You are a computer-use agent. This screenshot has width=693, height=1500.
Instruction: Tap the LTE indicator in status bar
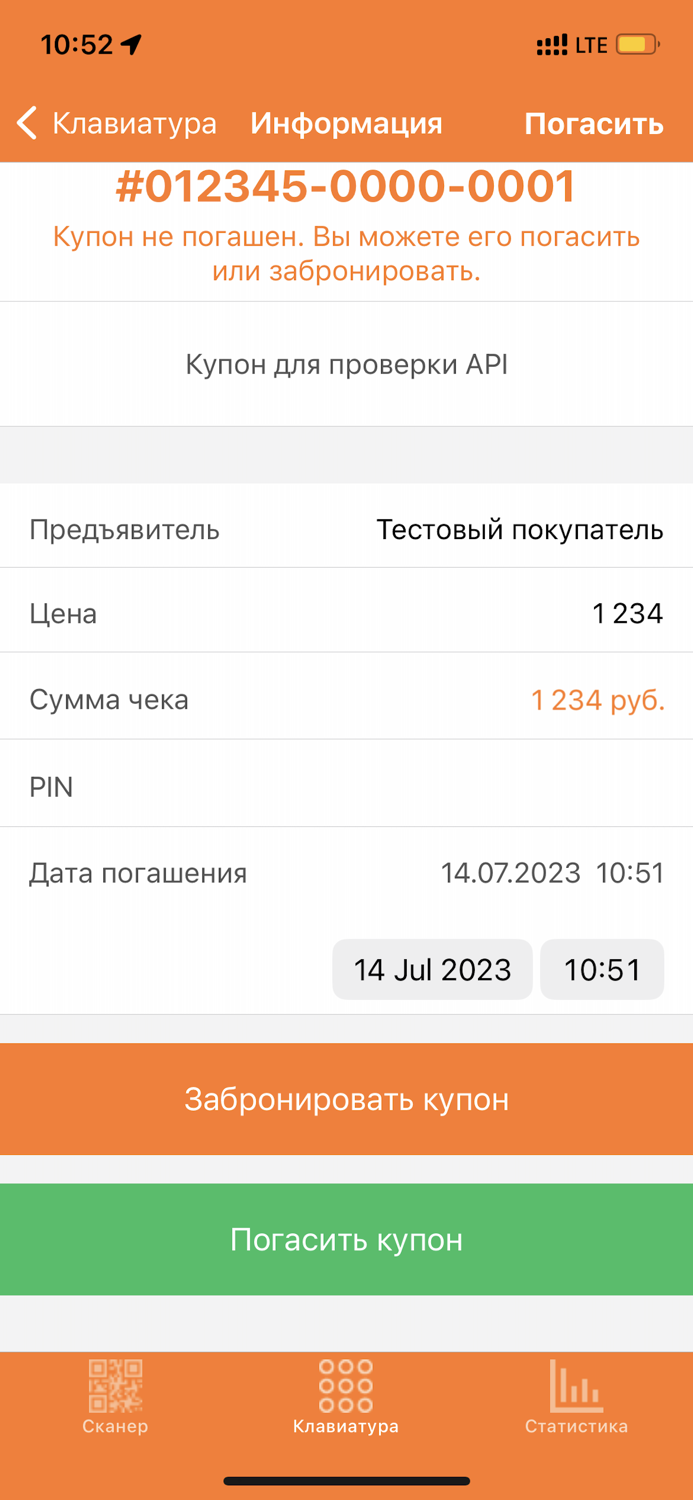pyautogui.click(x=593, y=44)
